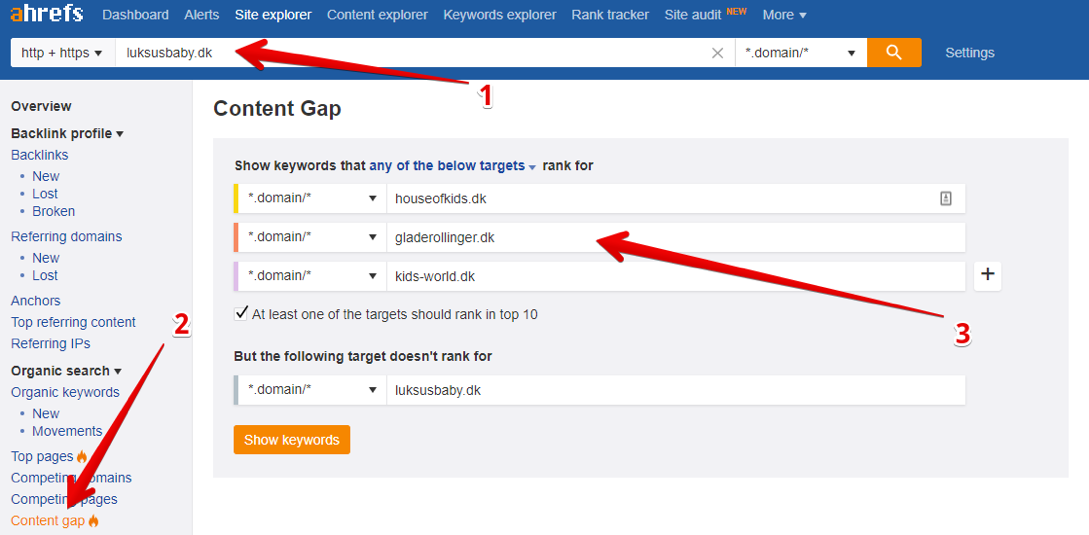This screenshot has height=535, width=1089.
Task: Open Content explorer
Action: 377,15
